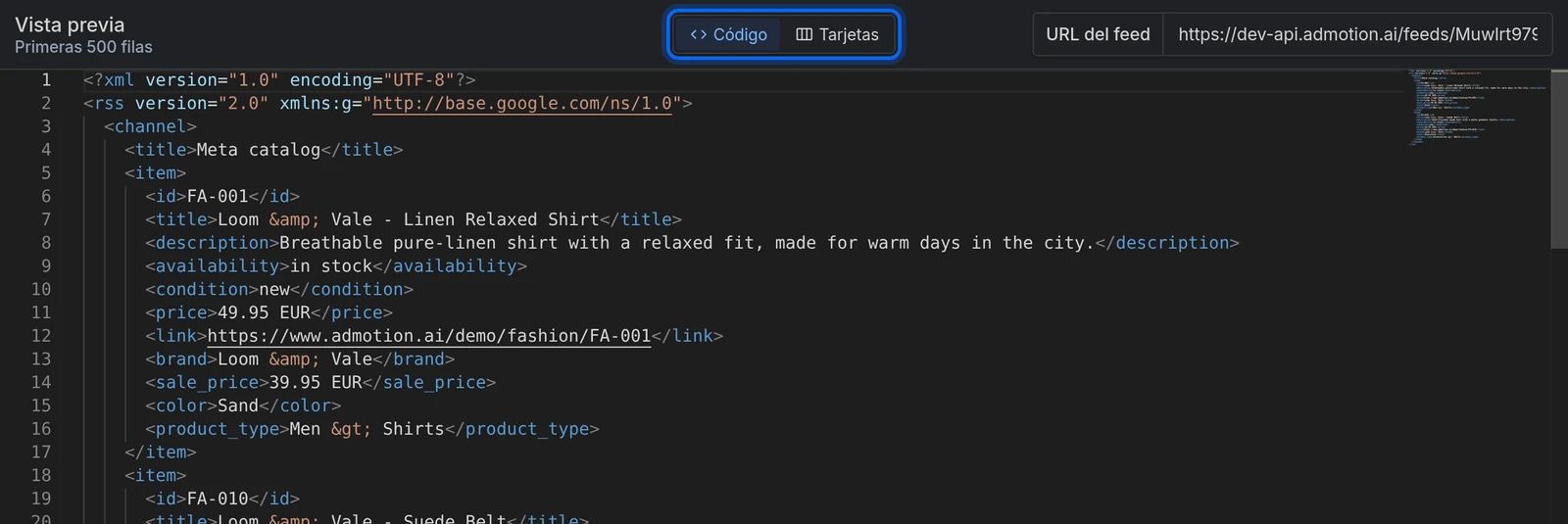Click the condition value "new"
This screenshot has width=1568, height=524.
click(274, 290)
